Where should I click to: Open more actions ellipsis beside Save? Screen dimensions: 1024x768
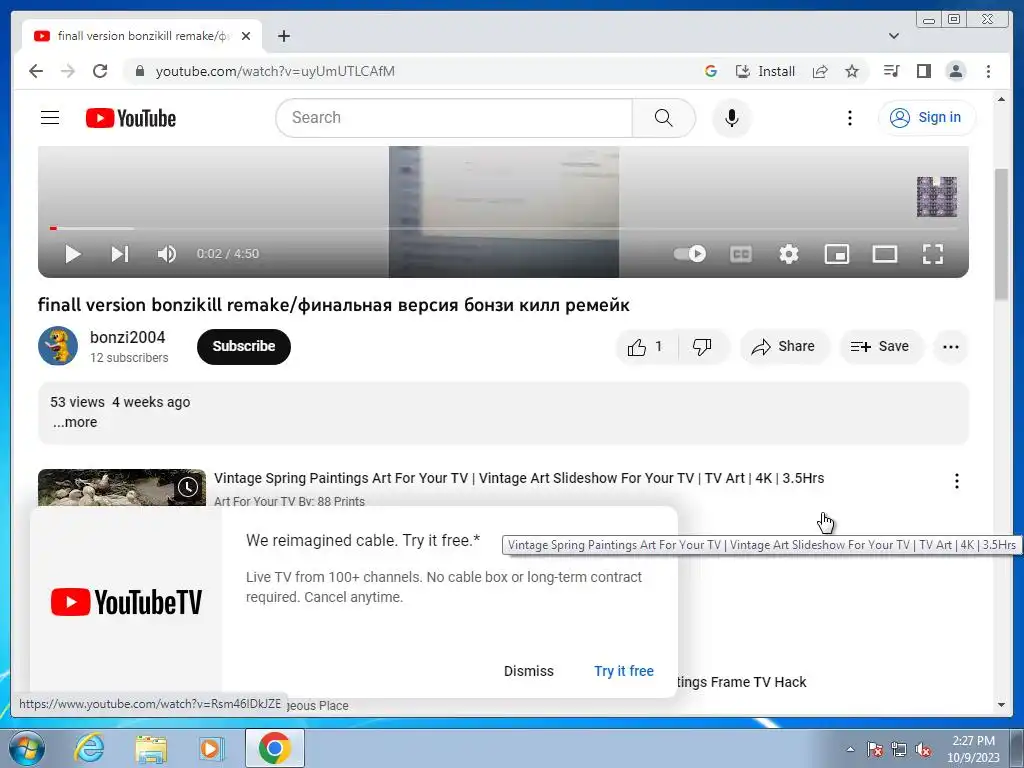[x=951, y=346]
